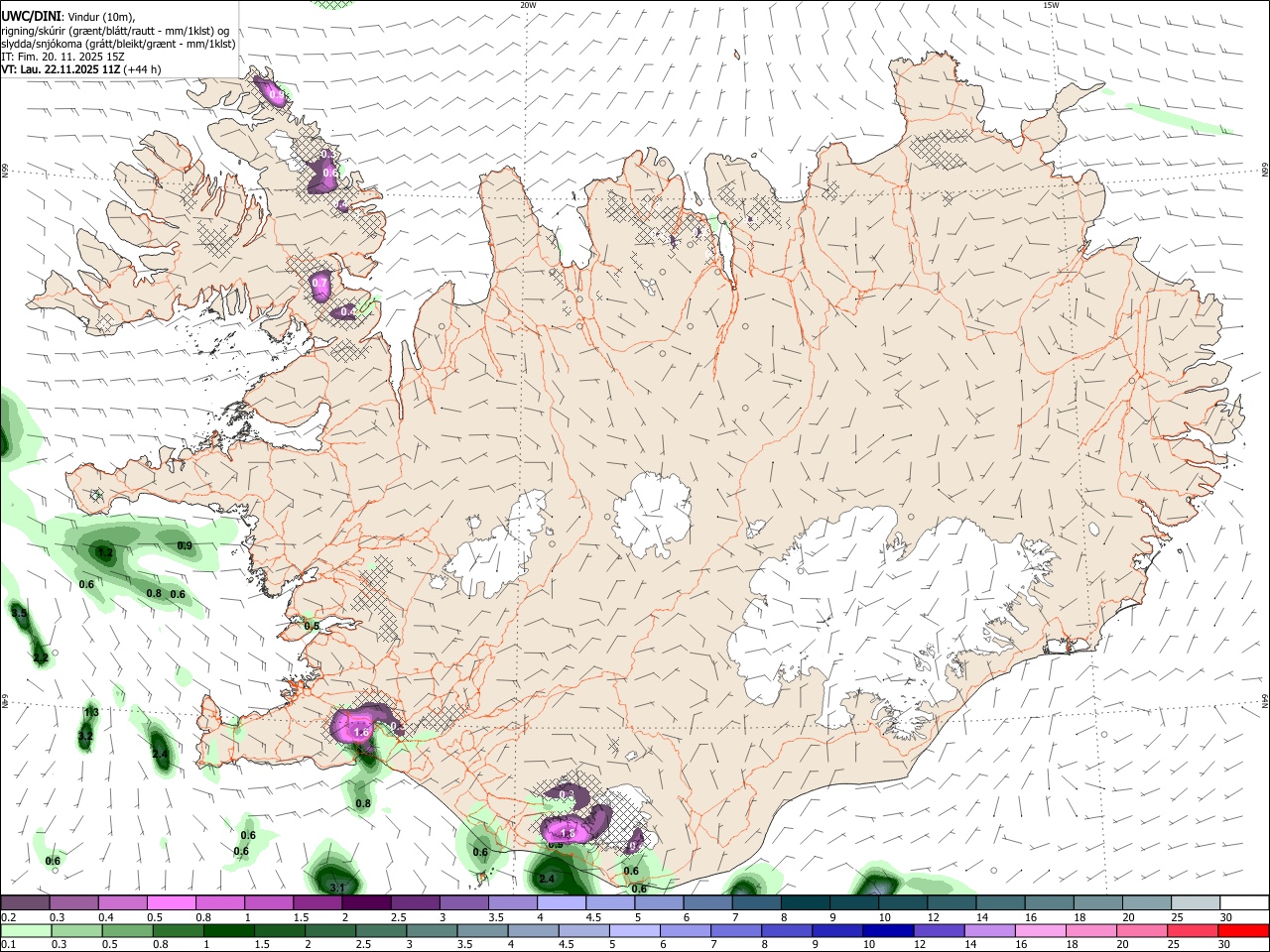This screenshot has width=1270, height=952.
Task: Click the VT: Lau. 22.11.2025 11Z valid time line
Action: pos(81,69)
